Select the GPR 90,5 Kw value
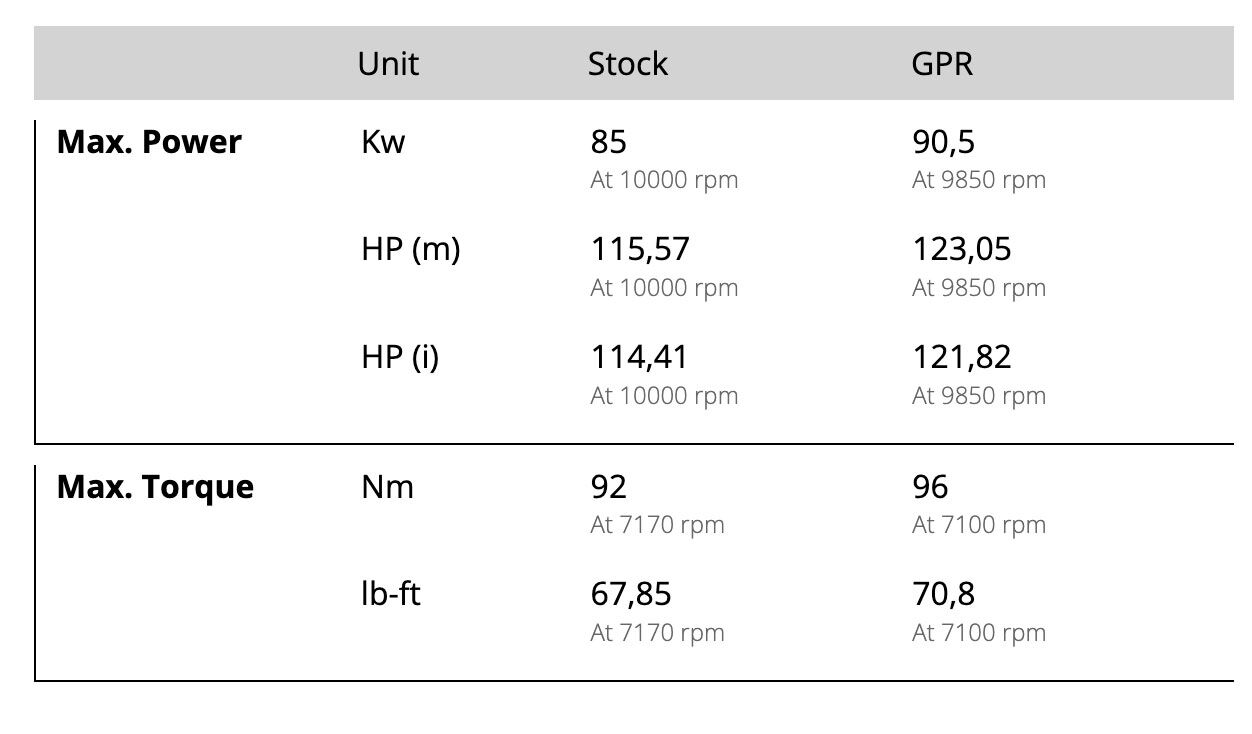Viewport: 1252px width, 734px height. [x=943, y=142]
